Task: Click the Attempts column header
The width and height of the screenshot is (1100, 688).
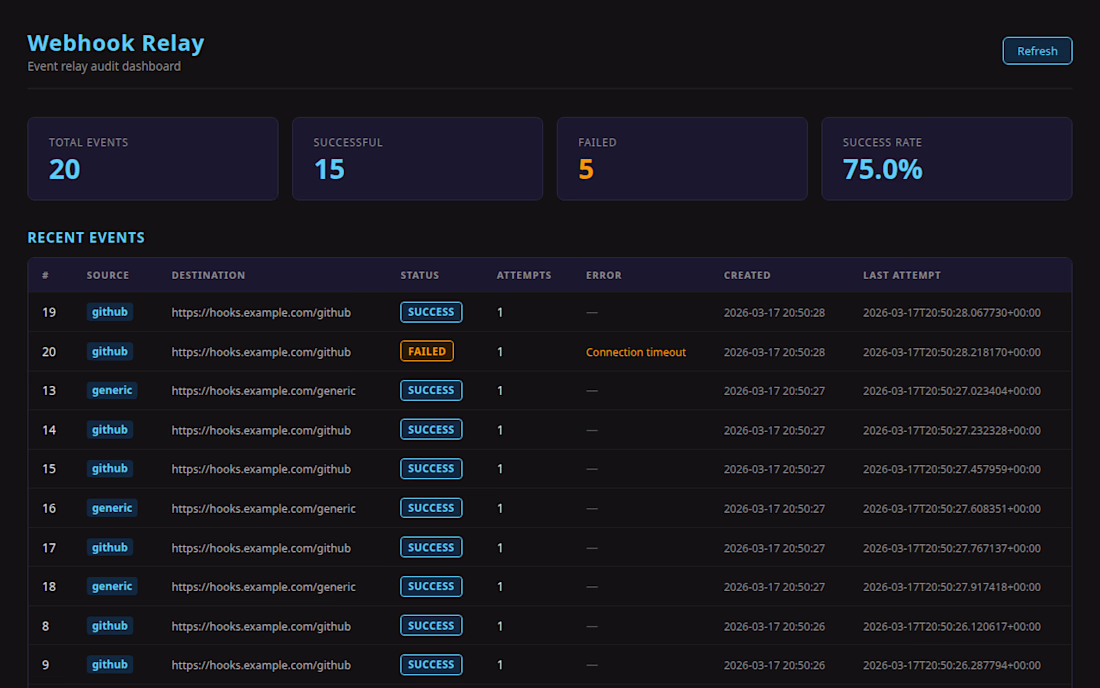Action: click(x=523, y=275)
